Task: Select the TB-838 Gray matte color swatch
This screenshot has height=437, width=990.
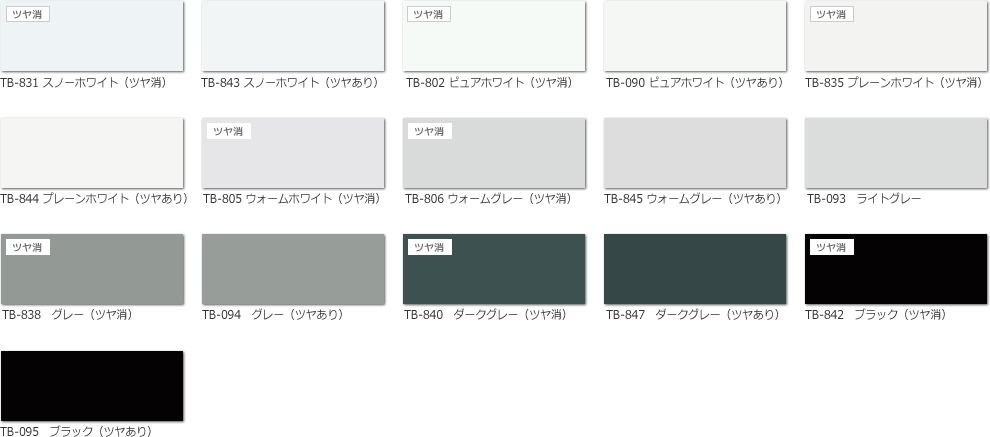Action: coord(92,274)
